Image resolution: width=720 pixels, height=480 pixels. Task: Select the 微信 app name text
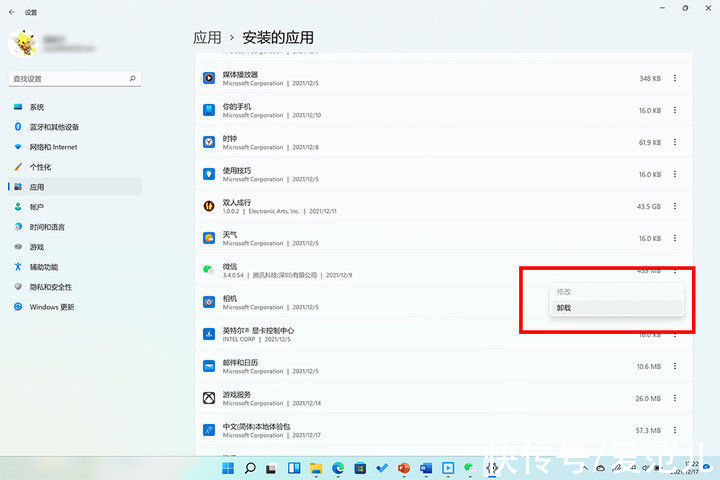coord(230,266)
